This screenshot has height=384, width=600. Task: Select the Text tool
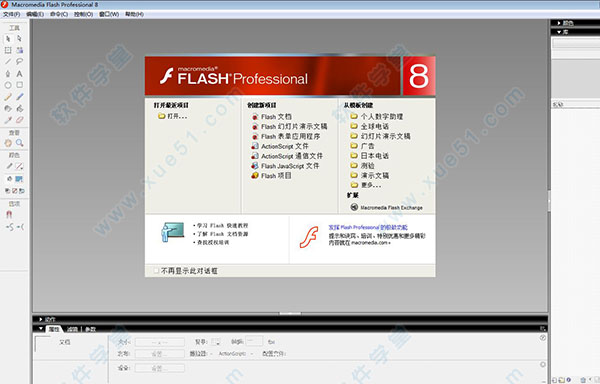coord(20,73)
